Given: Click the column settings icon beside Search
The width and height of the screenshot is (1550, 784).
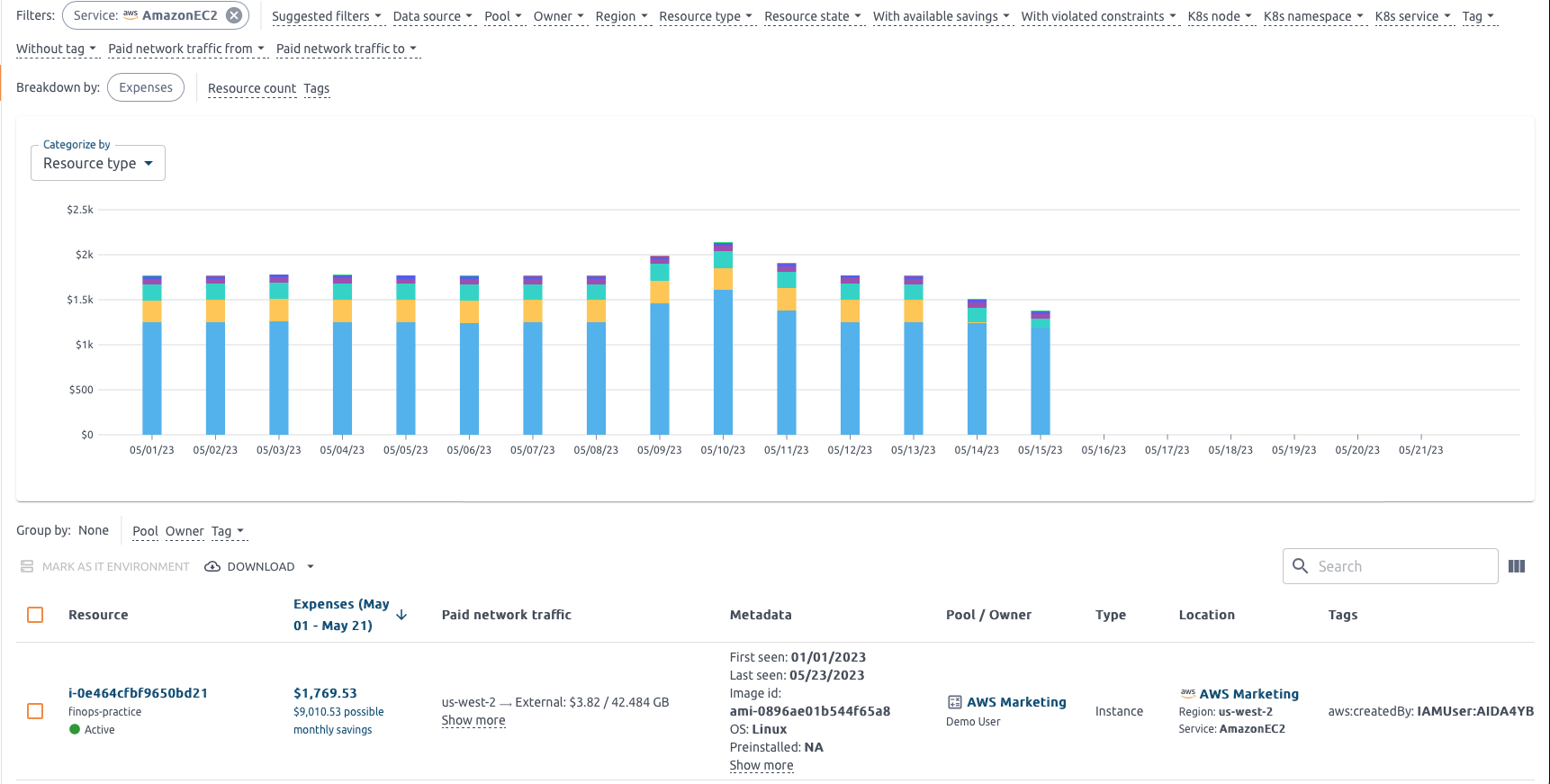Looking at the screenshot, I should pyautogui.click(x=1517, y=566).
